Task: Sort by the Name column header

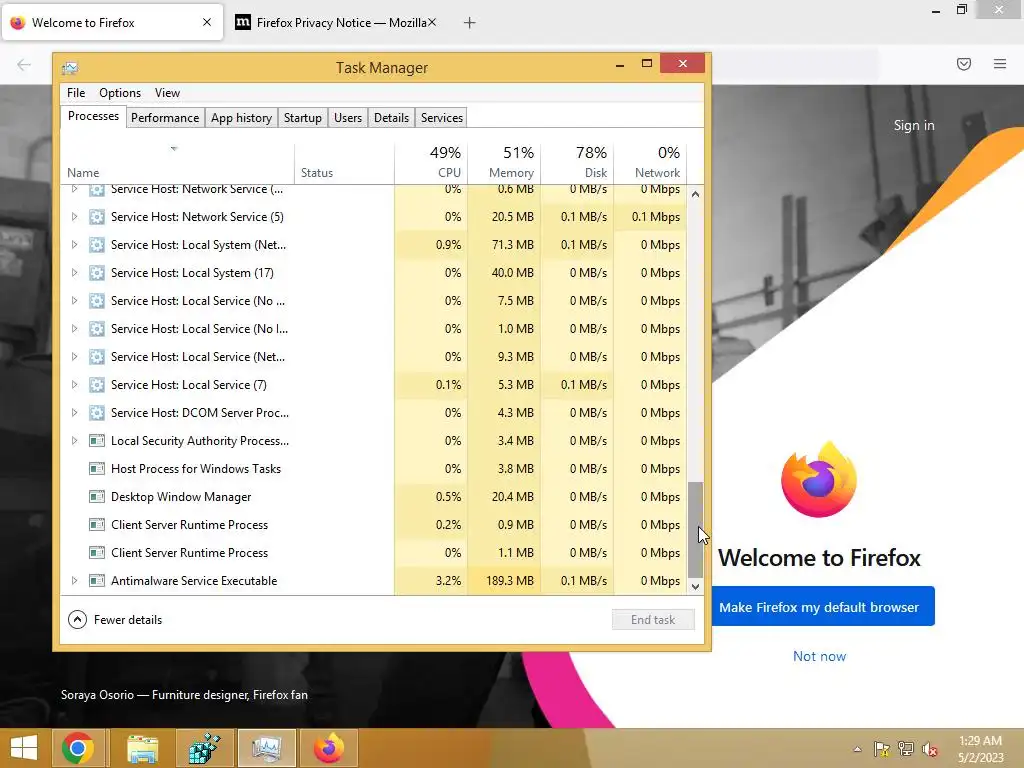Action: [x=178, y=162]
